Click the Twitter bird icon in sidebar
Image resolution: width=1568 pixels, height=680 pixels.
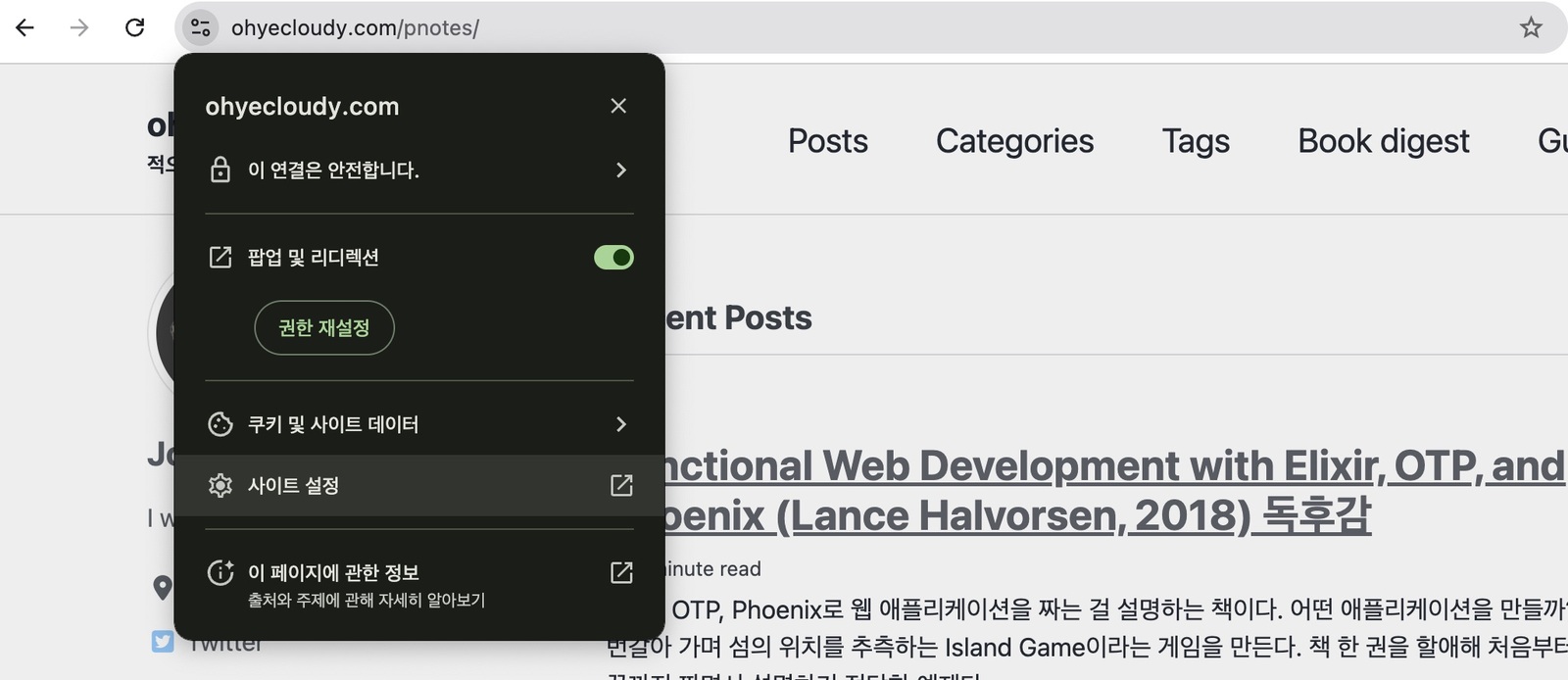(163, 642)
